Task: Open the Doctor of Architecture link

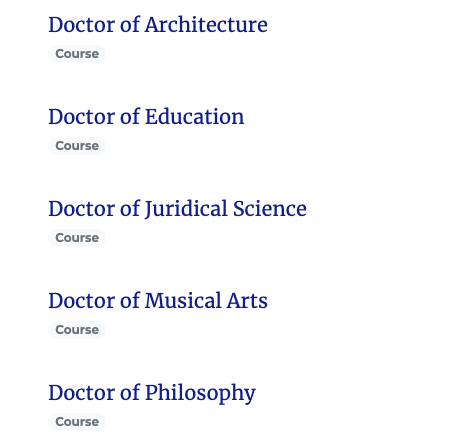Action: pos(158,25)
